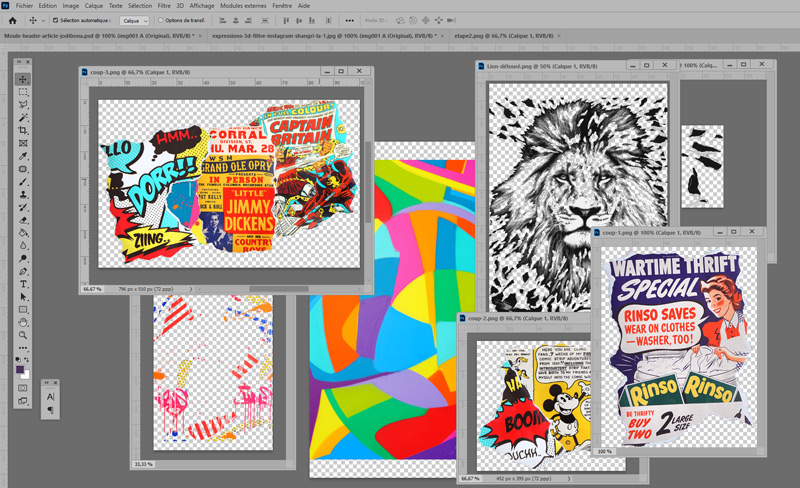Select the Frame tool
Screen dimensions: 800x488
23,143
